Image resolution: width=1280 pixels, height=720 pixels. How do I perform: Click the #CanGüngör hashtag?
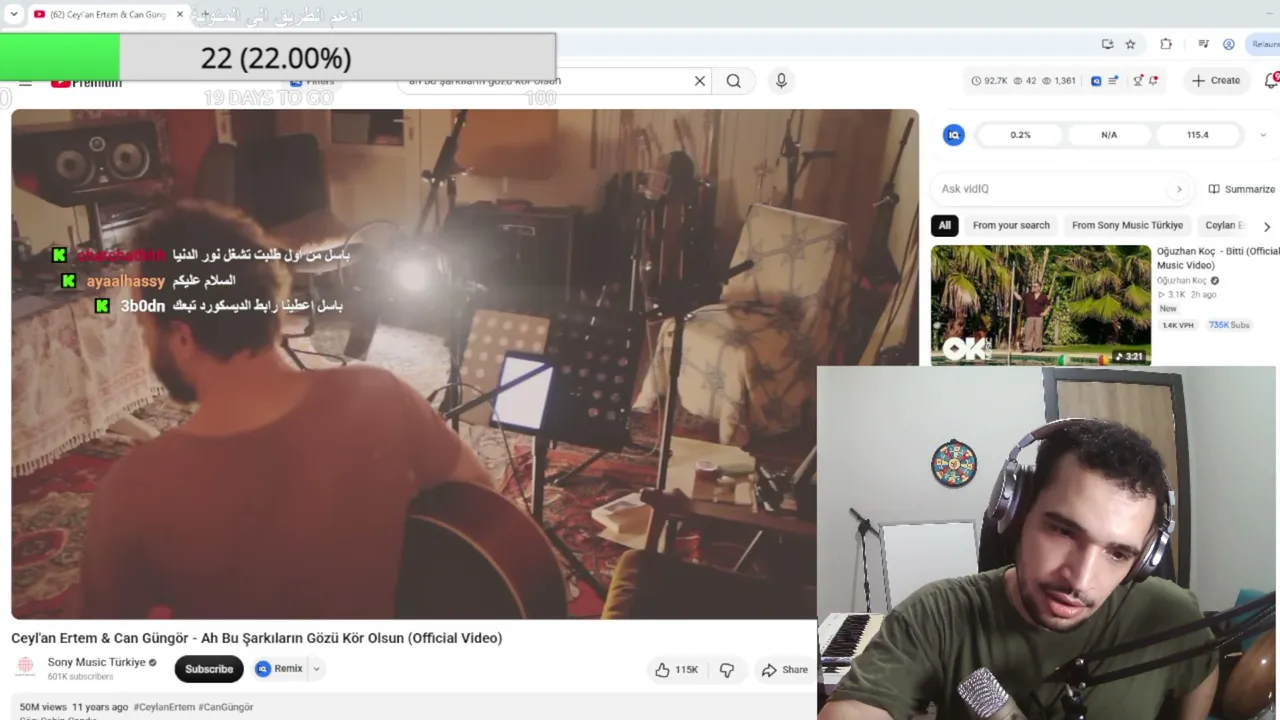coord(226,707)
